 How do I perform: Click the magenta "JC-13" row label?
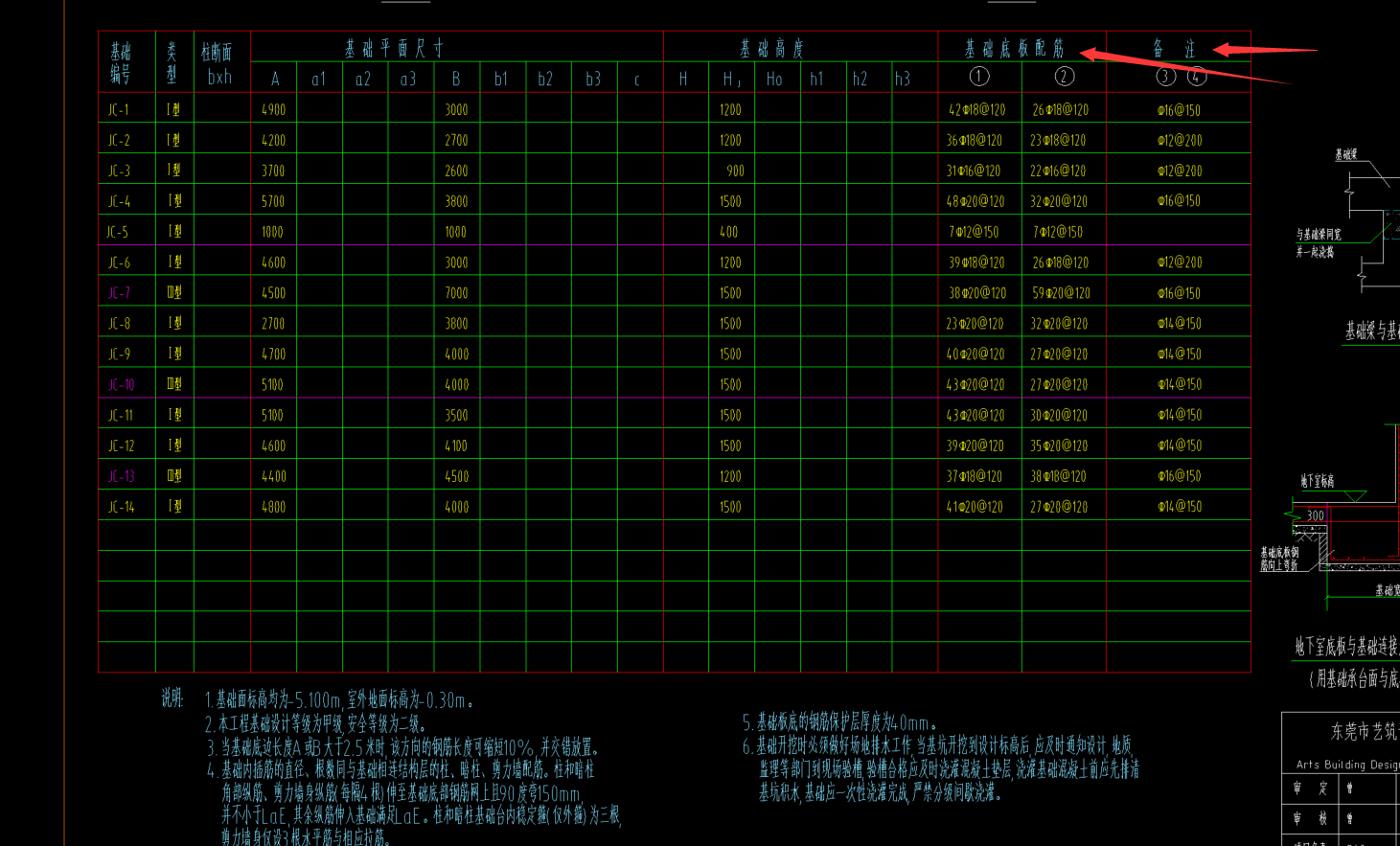[122, 476]
